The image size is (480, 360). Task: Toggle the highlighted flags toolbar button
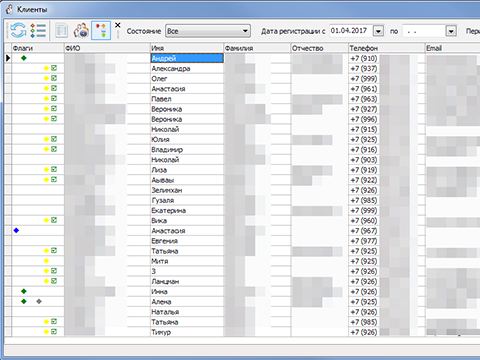(x=101, y=30)
